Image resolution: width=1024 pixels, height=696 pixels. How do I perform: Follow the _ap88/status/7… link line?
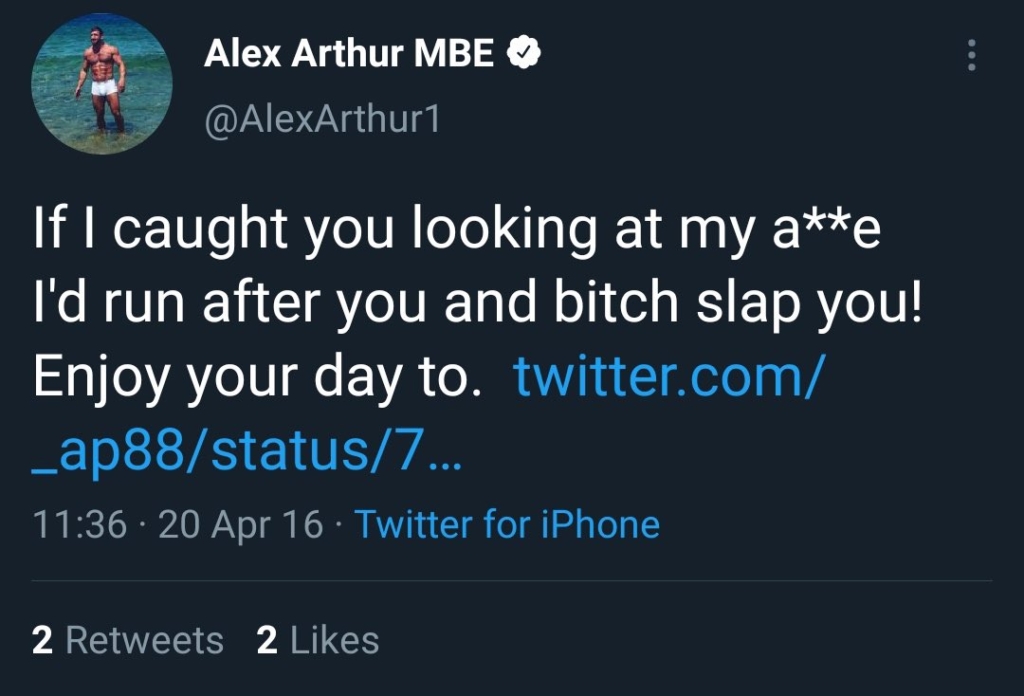(247, 451)
